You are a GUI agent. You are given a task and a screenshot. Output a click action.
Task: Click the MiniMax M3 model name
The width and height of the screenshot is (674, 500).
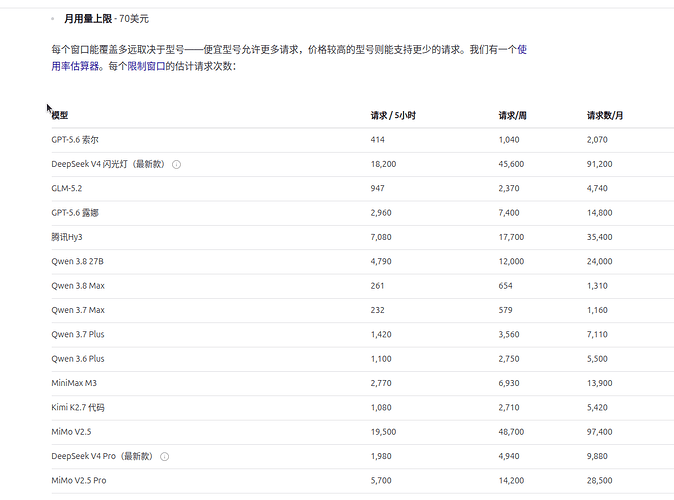click(74, 383)
